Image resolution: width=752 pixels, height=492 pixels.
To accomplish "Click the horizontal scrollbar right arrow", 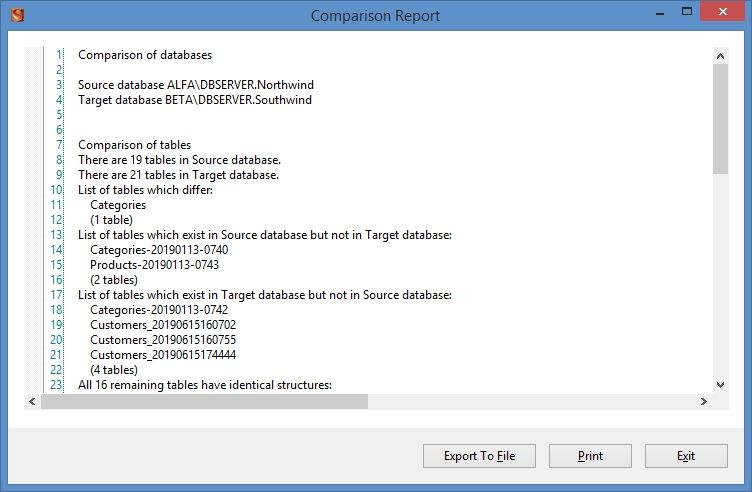I will coord(704,401).
